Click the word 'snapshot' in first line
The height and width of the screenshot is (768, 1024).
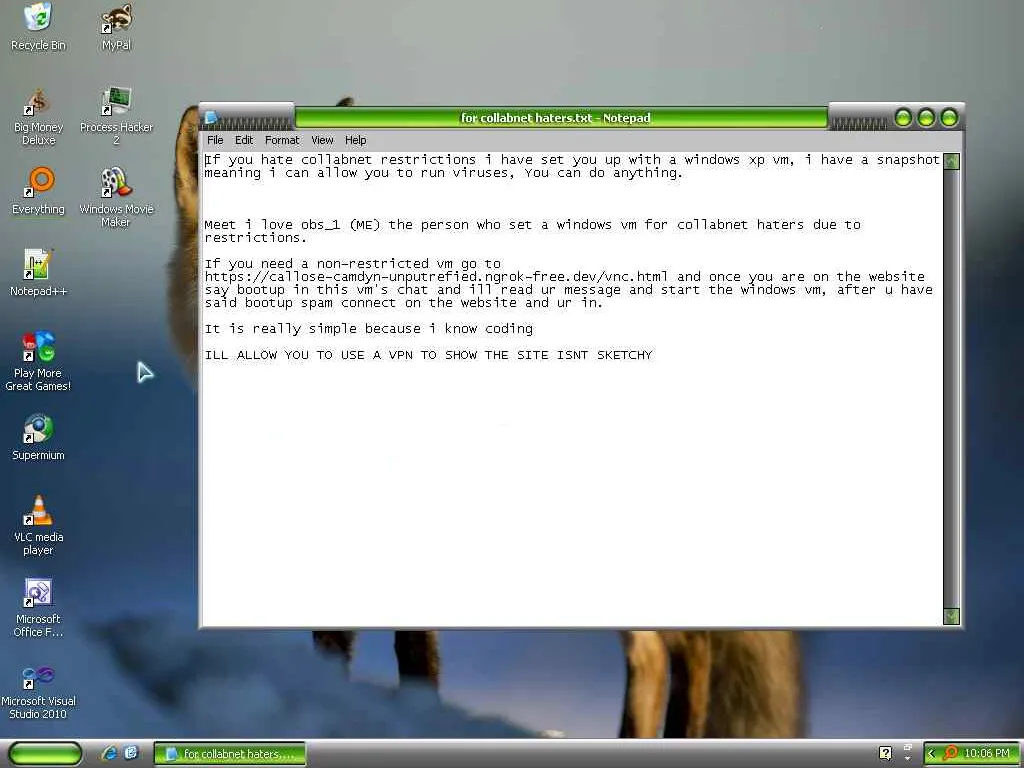[x=908, y=160]
